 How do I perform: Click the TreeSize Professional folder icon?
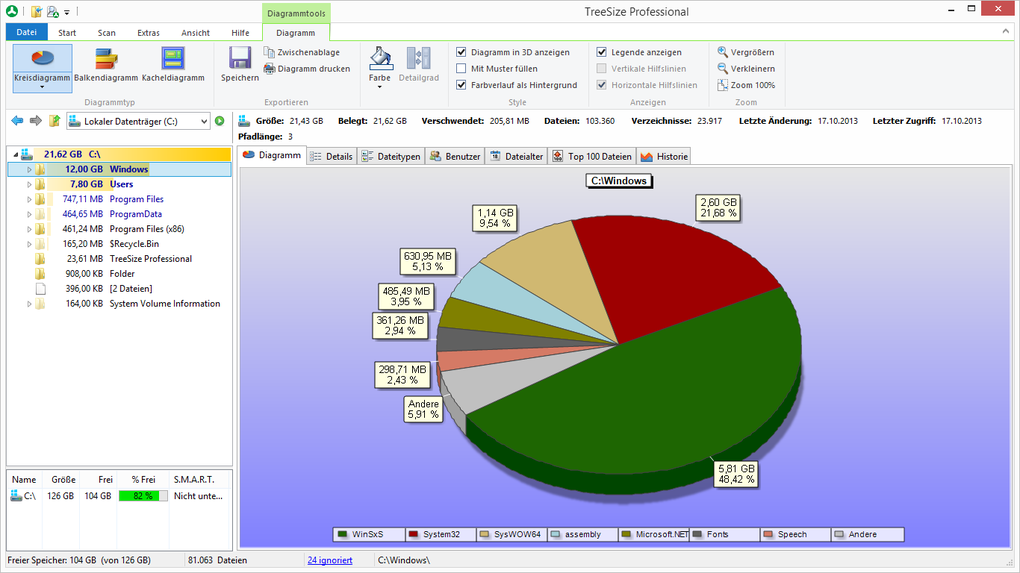click(x=40, y=259)
